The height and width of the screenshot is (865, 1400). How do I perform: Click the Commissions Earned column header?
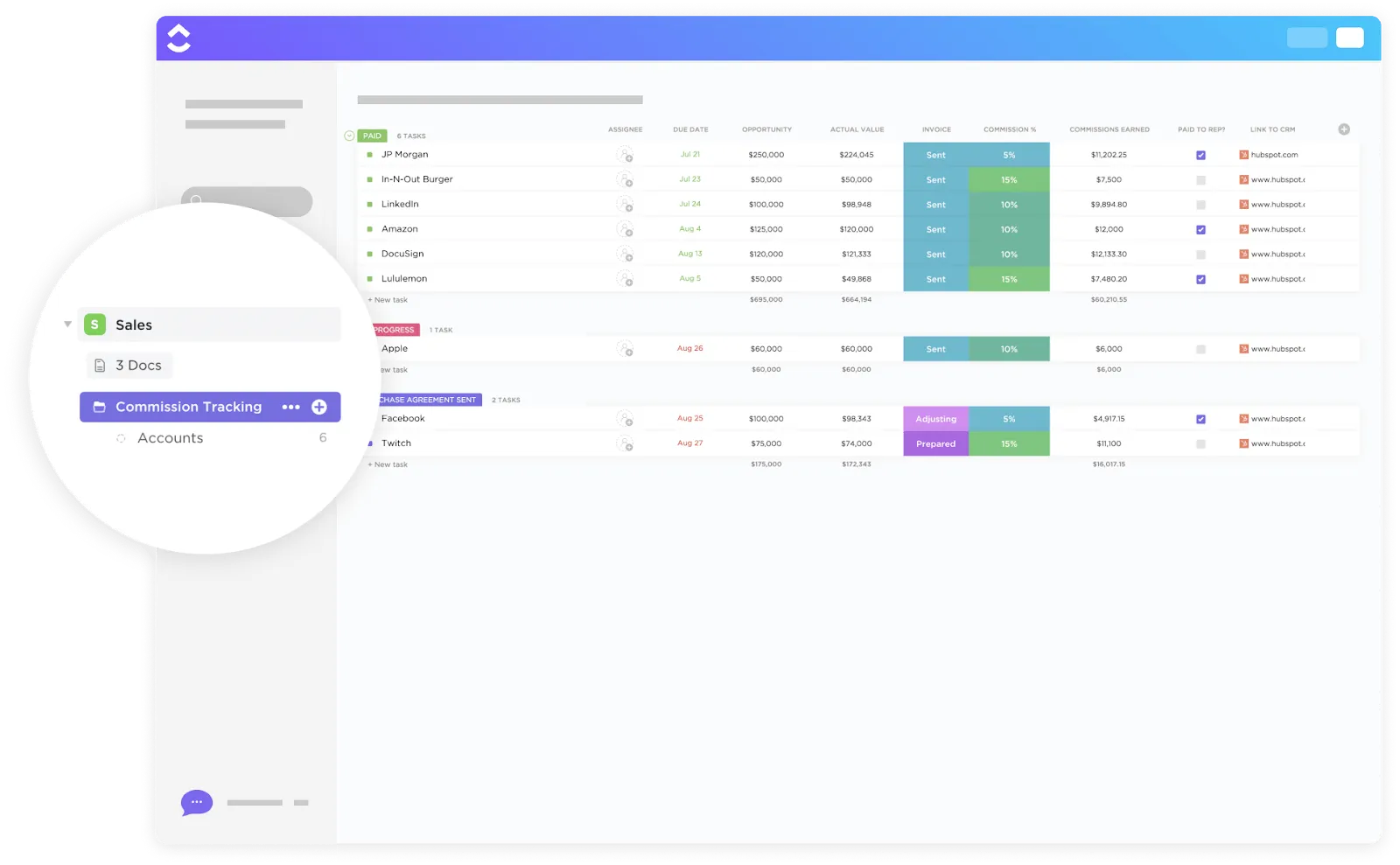1109,129
